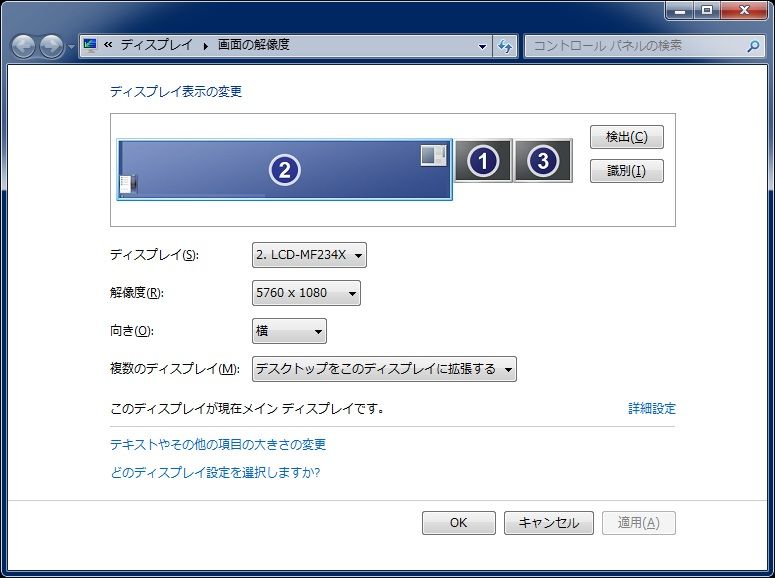Click the キャンセル button
775x578 pixels.
[x=549, y=523]
